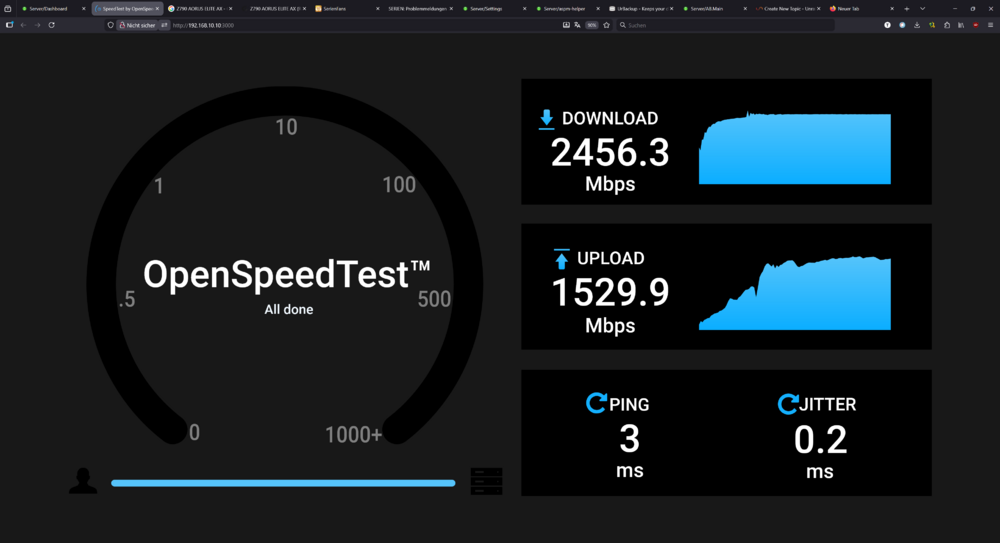Click the 100 gauge label
1000x543 pixels.
point(399,185)
